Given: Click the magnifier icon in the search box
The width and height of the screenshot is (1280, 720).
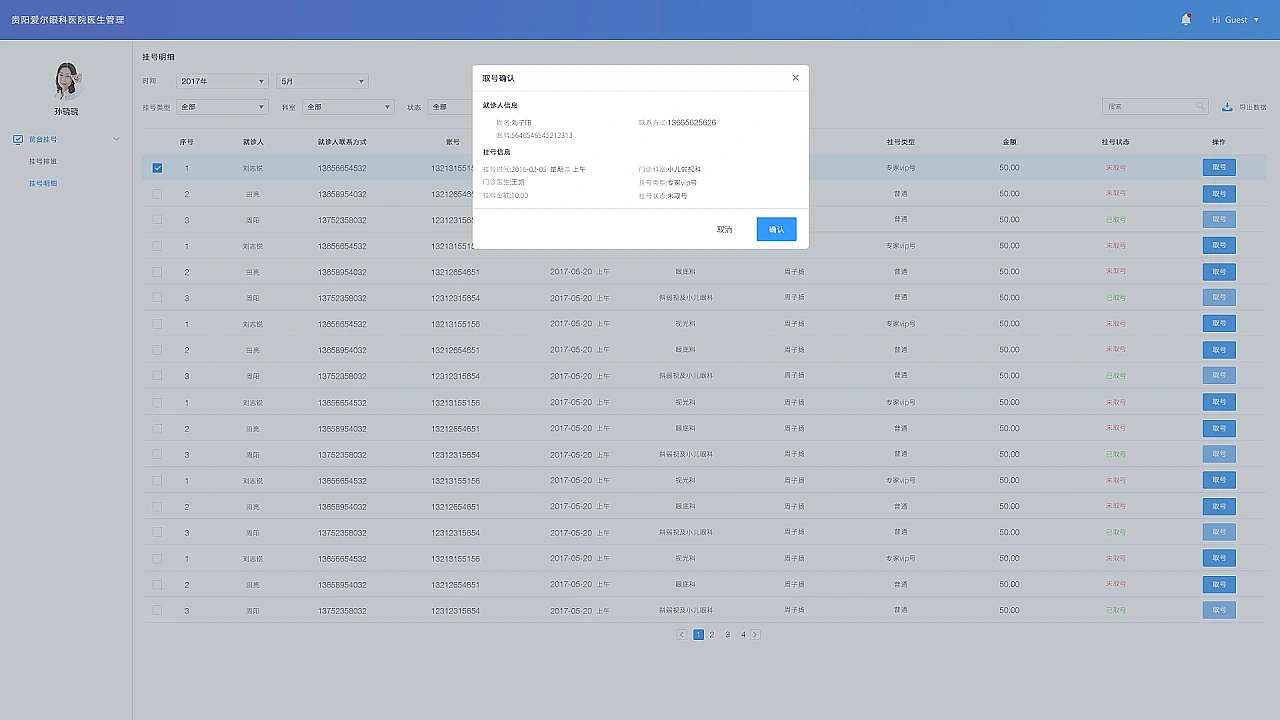Looking at the screenshot, I should pyautogui.click(x=1200, y=106).
